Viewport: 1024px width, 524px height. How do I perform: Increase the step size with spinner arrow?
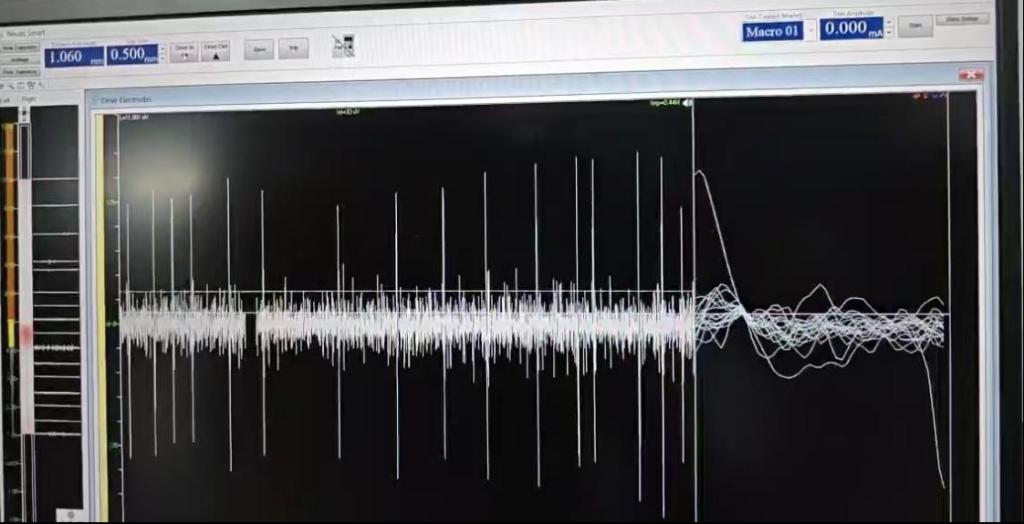coord(161,51)
